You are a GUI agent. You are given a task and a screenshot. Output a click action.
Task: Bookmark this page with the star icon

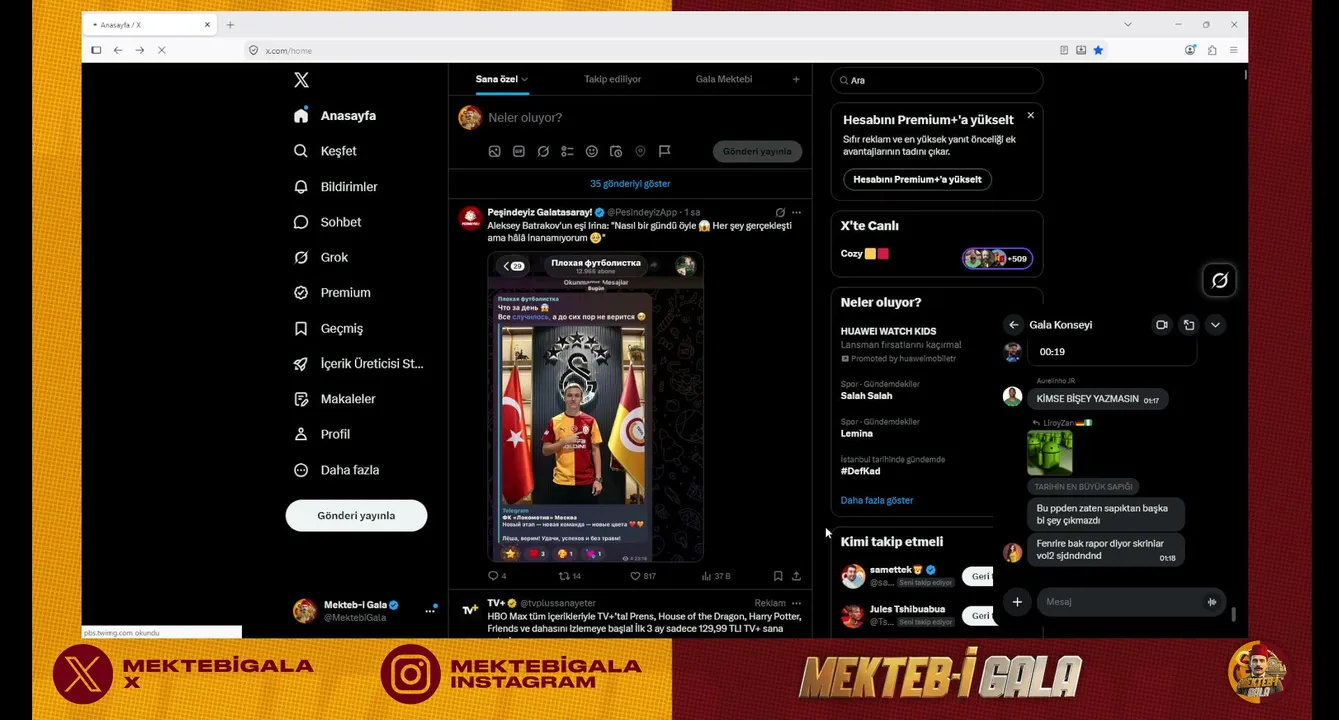[x=1098, y=50]
